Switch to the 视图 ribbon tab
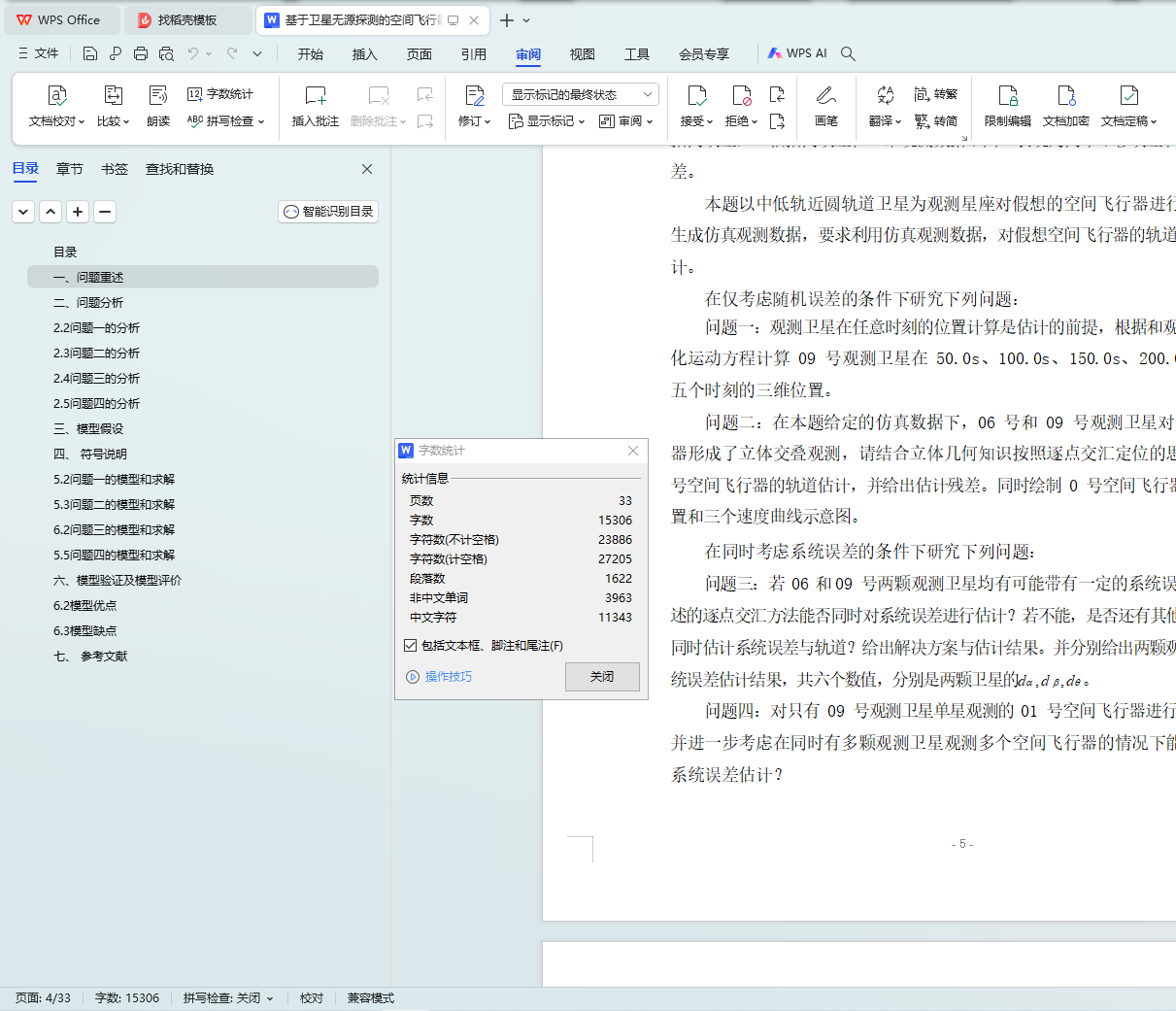Image resolution: width=1176 pixels, height=1011 pixels. tap(583, 54)
